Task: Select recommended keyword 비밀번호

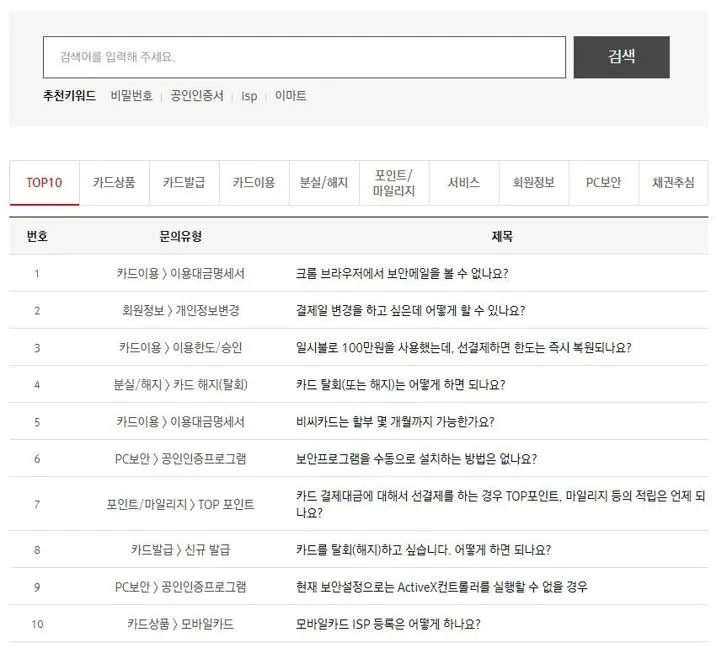Action: pyautogui.click(x=131, y=95)
